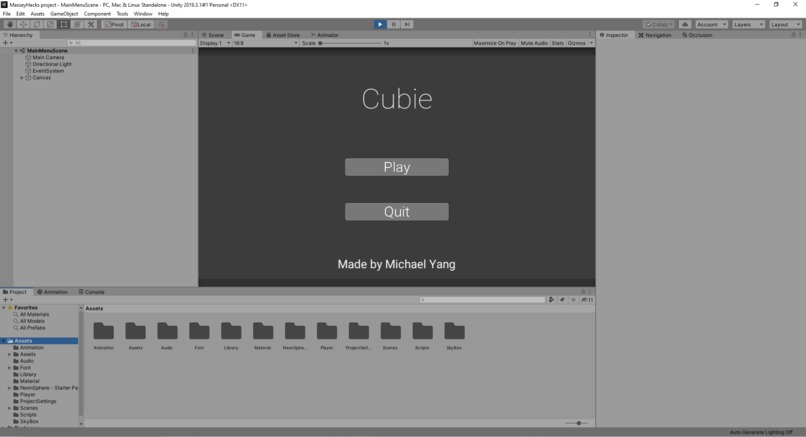The height and width of the screenshot is (437, 806).
Task: Open the Inspector panel options menu
Action: pyautogui.click(x=800, y=35)
